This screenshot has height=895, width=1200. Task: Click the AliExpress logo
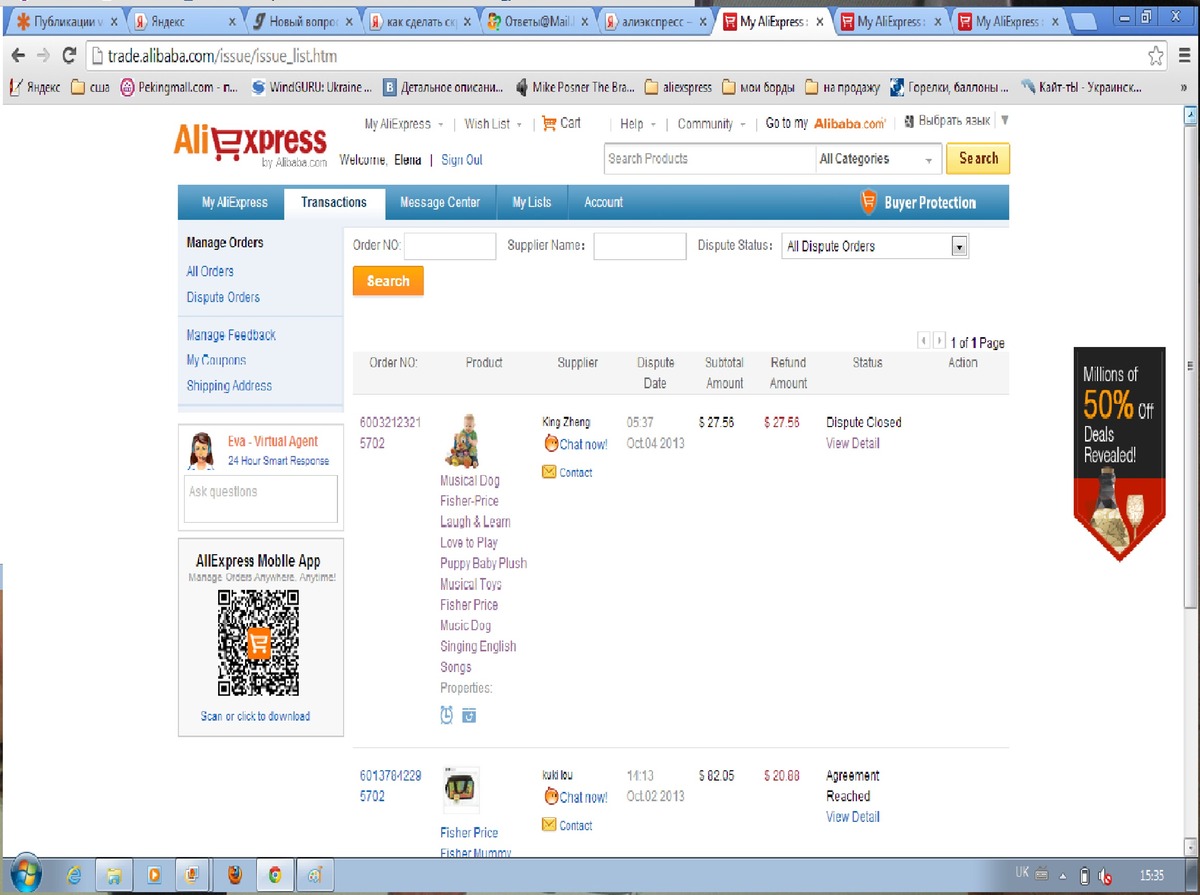coord(250,145)
